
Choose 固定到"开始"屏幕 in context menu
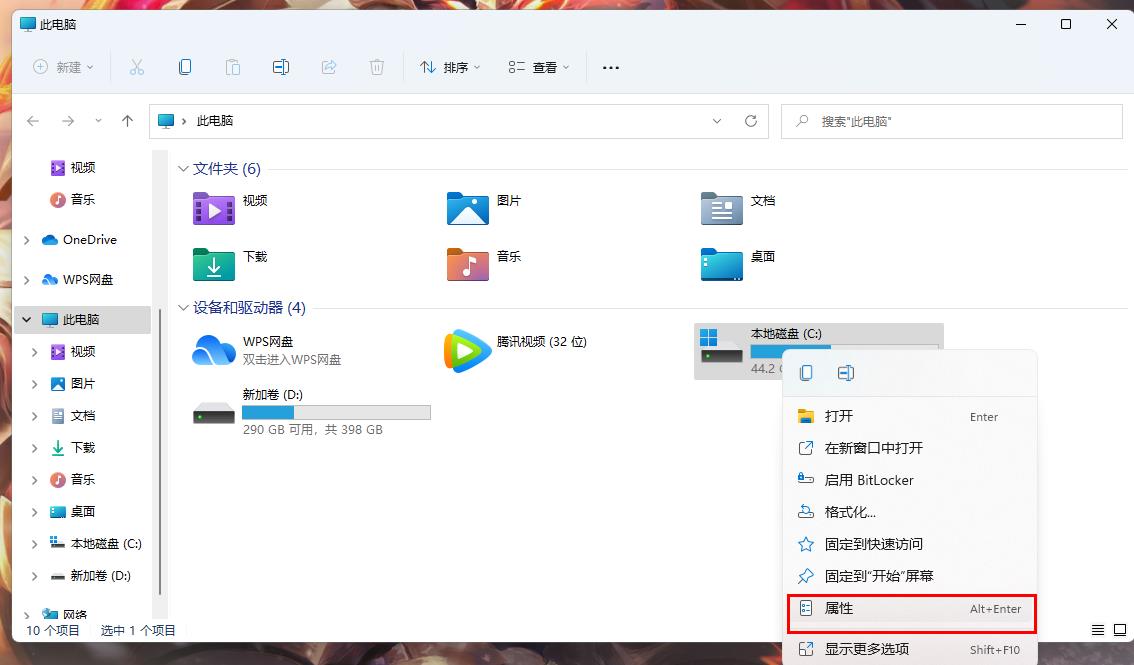pyautogui.click(x=911, y=576)
